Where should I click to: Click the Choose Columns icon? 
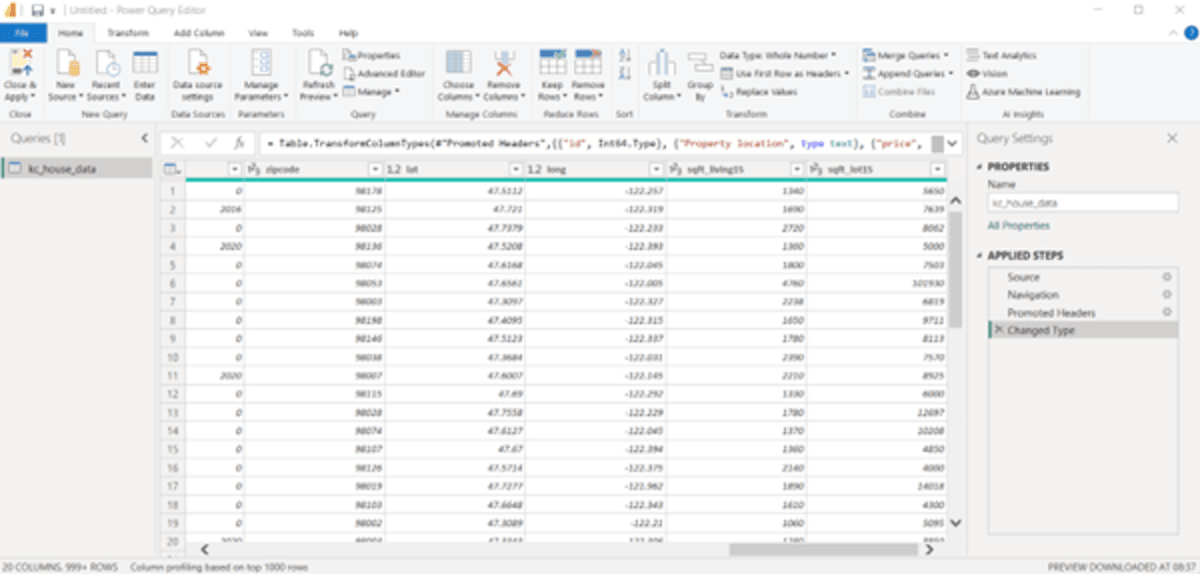(x=458, y=63)
